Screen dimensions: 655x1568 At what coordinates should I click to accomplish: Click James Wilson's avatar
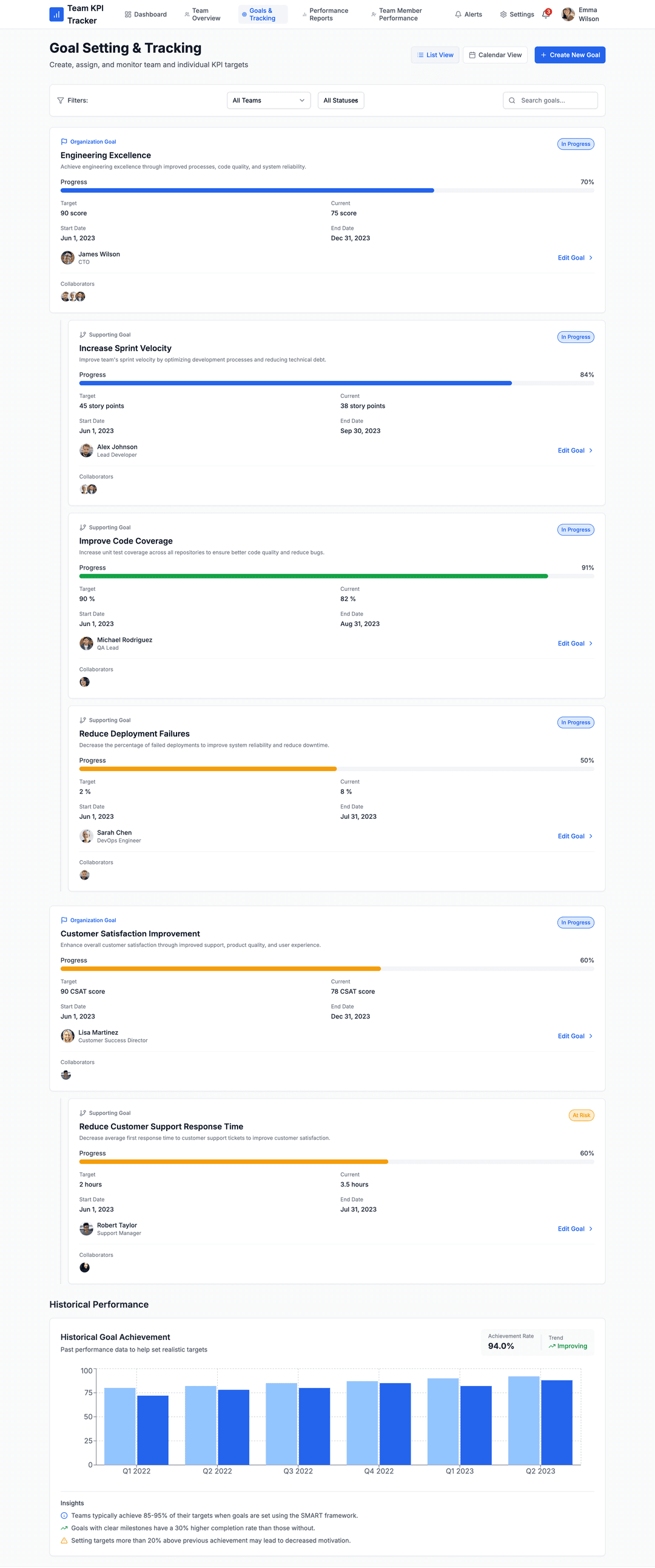[x=67, y=257]
